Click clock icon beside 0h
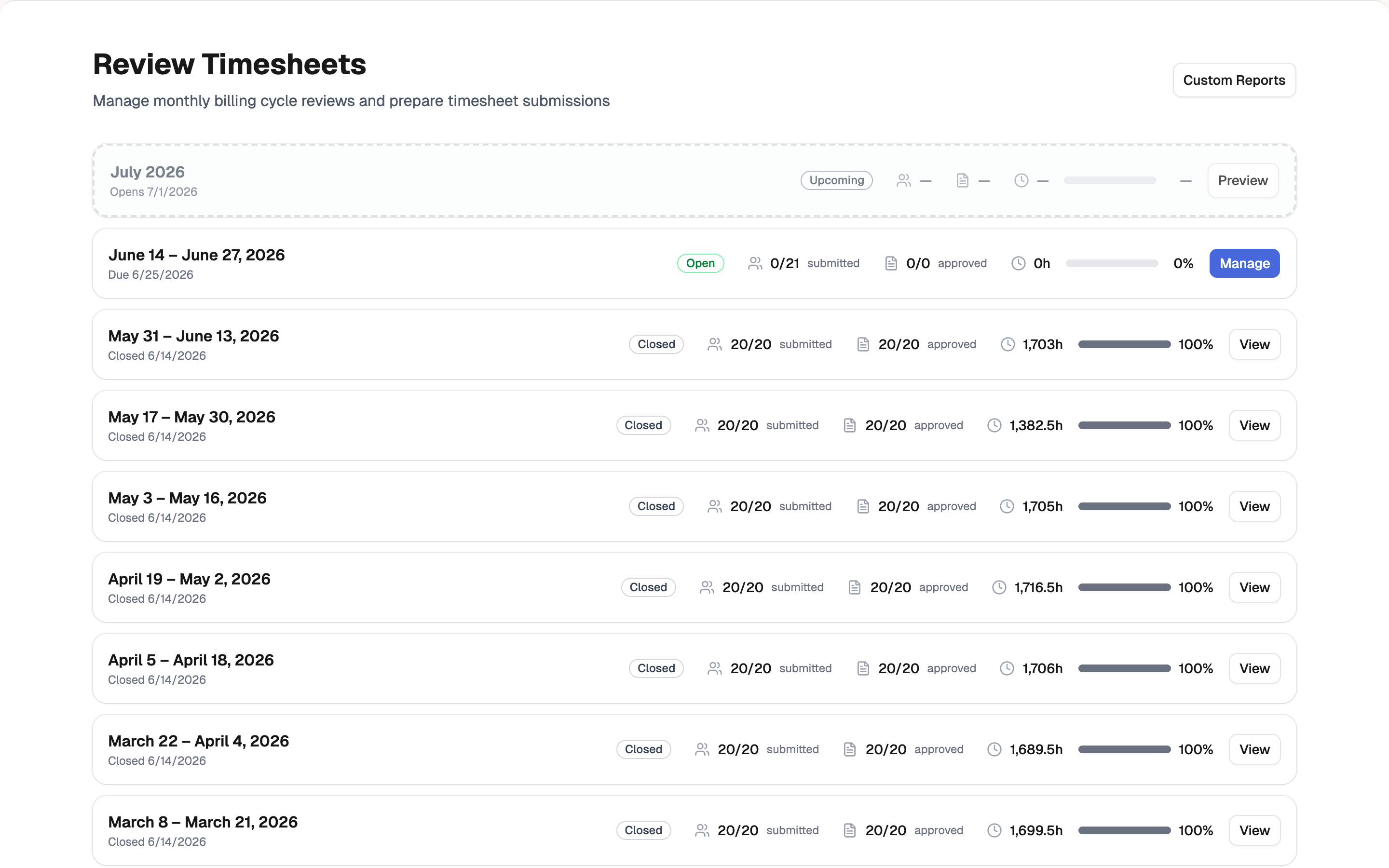Screen dimensions: 1389x868 [1018, 263]
